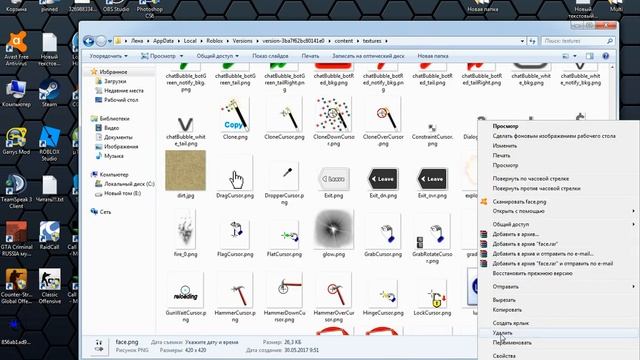Click the Forward navigation arrow
The width and height of the screenshot is (640, 360).
tap(101, 41)
